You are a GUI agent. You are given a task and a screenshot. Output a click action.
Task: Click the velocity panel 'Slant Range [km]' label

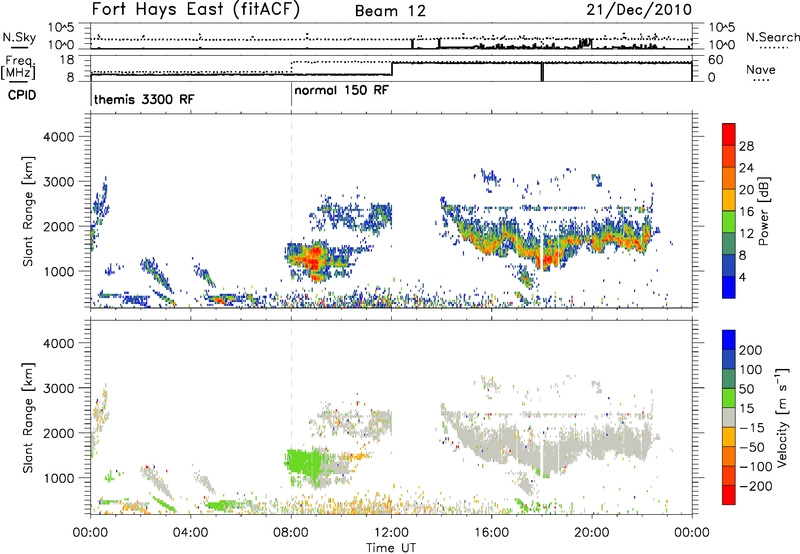[x=28, y=417]
